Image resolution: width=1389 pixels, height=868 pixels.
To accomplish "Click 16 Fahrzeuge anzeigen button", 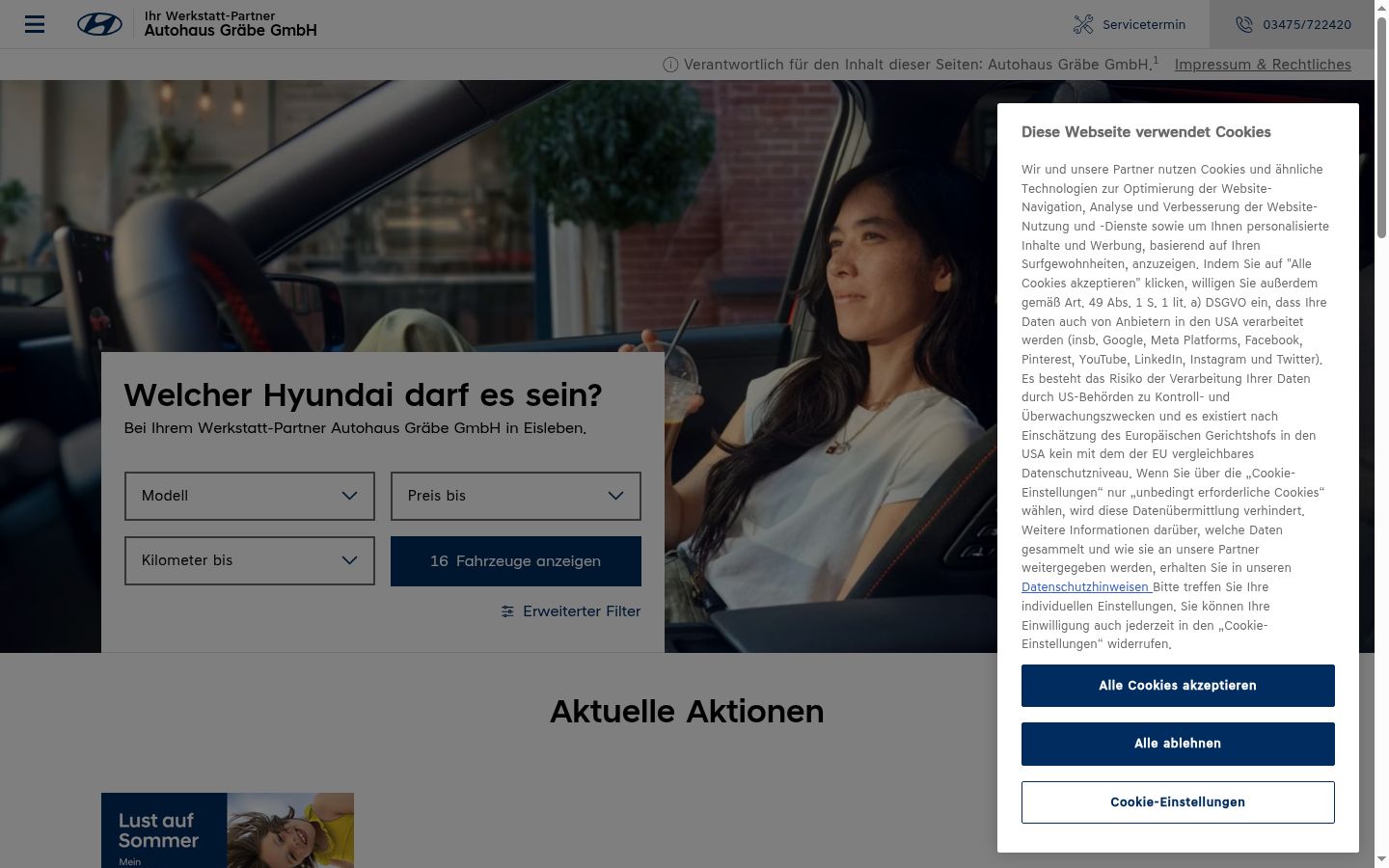I will [516, 561].
